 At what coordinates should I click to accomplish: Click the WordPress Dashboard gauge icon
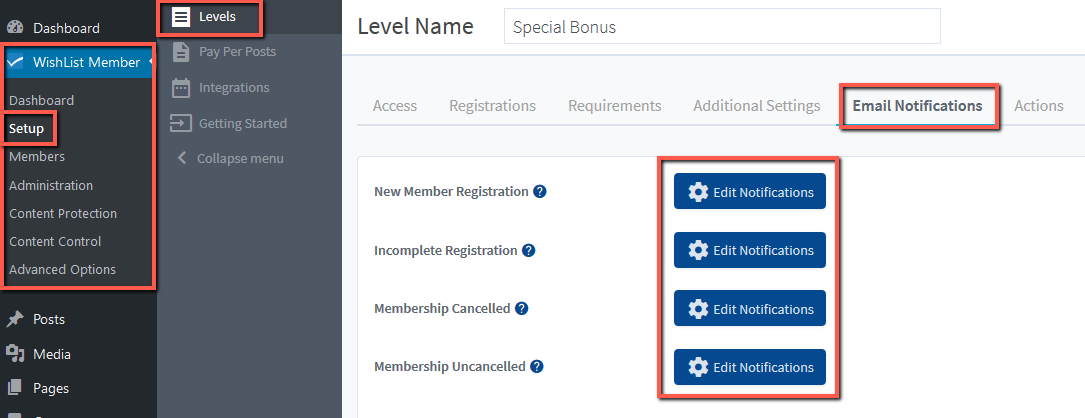(x=15, y=28)
